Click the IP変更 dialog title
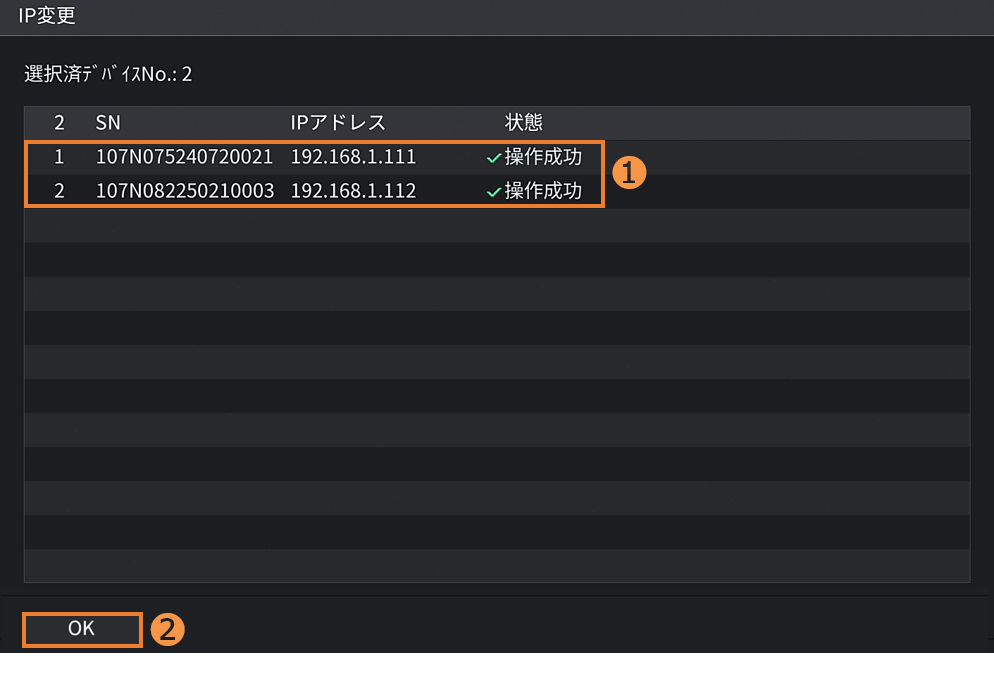Image resolution: width=994 pixels, height=679 pixels. click(47, 16)
